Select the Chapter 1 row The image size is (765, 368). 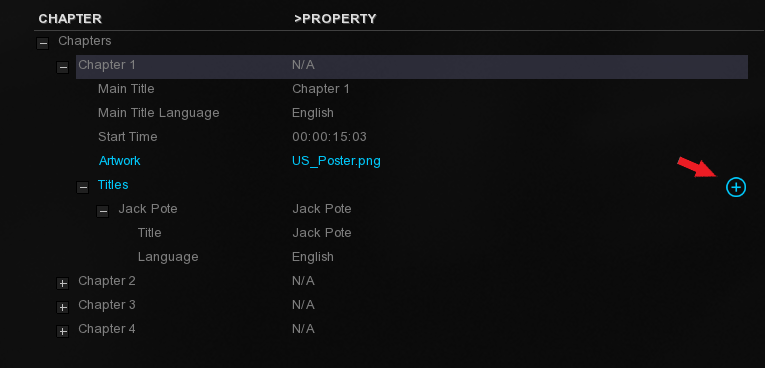(x=412, y=67)
